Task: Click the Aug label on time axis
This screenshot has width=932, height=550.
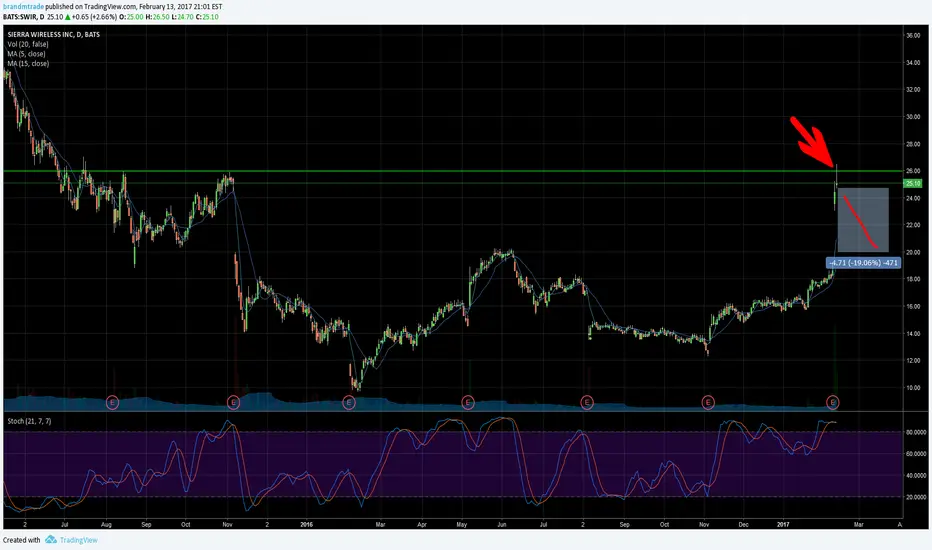Action: [106, 524]
